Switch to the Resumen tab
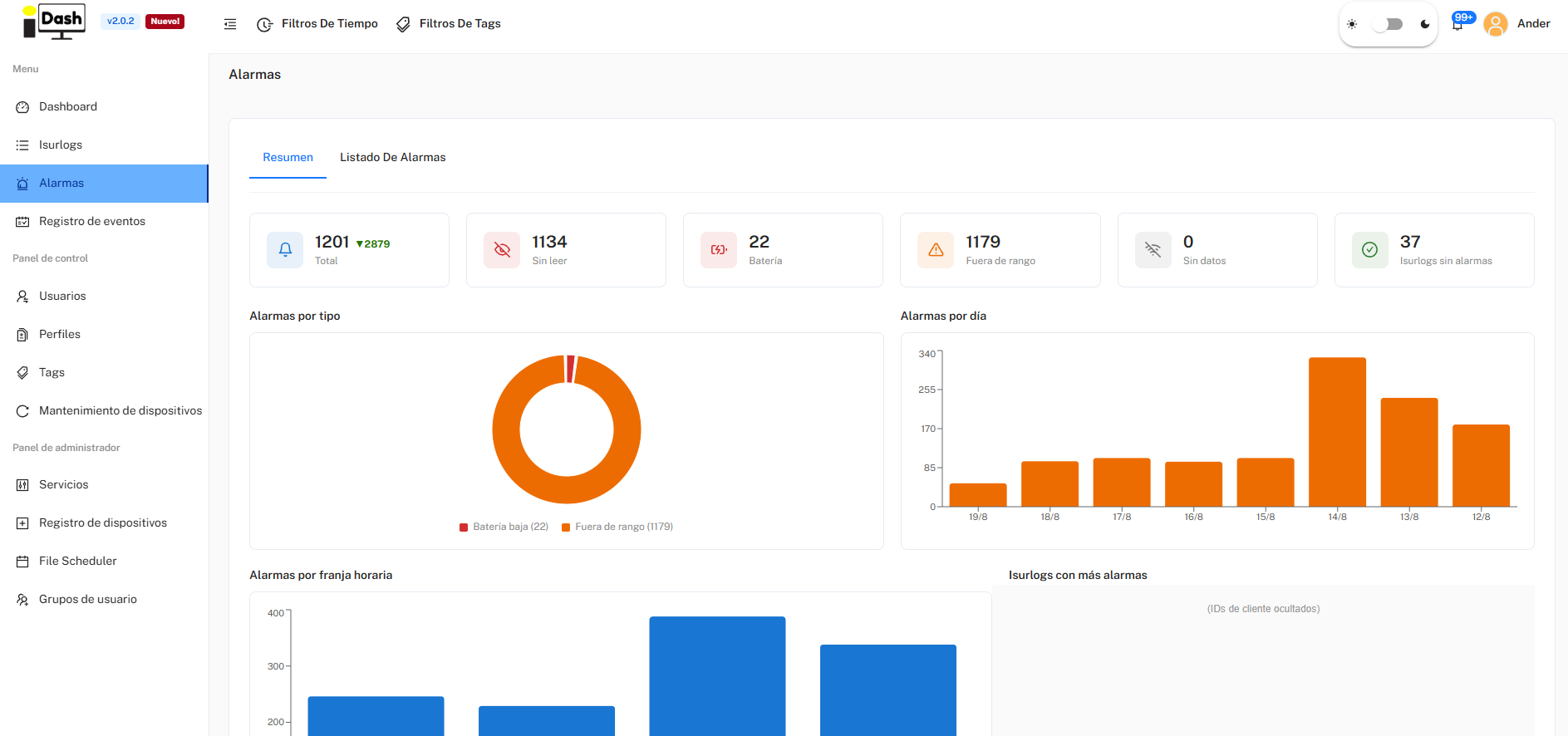The height and width of the screenshot is (736, 1568). click(288, 158)
